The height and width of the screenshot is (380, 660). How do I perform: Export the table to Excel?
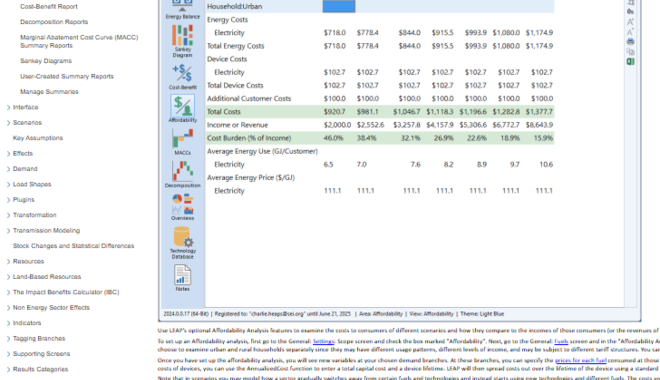(x=630, y=61)
